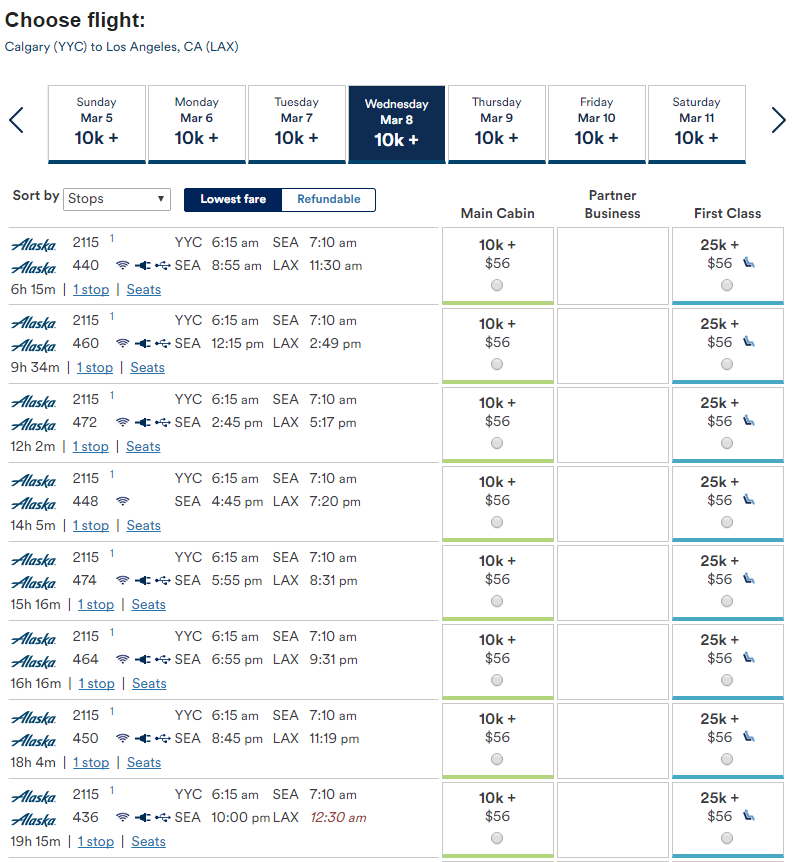
Task: Expand 1 stop details for 19h 15m flight
Action: (96, 841)
